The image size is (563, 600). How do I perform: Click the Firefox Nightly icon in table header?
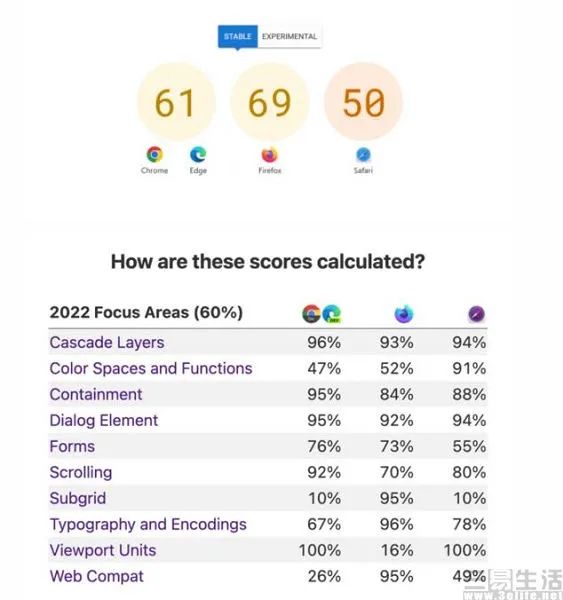click(x=404, y=314)
